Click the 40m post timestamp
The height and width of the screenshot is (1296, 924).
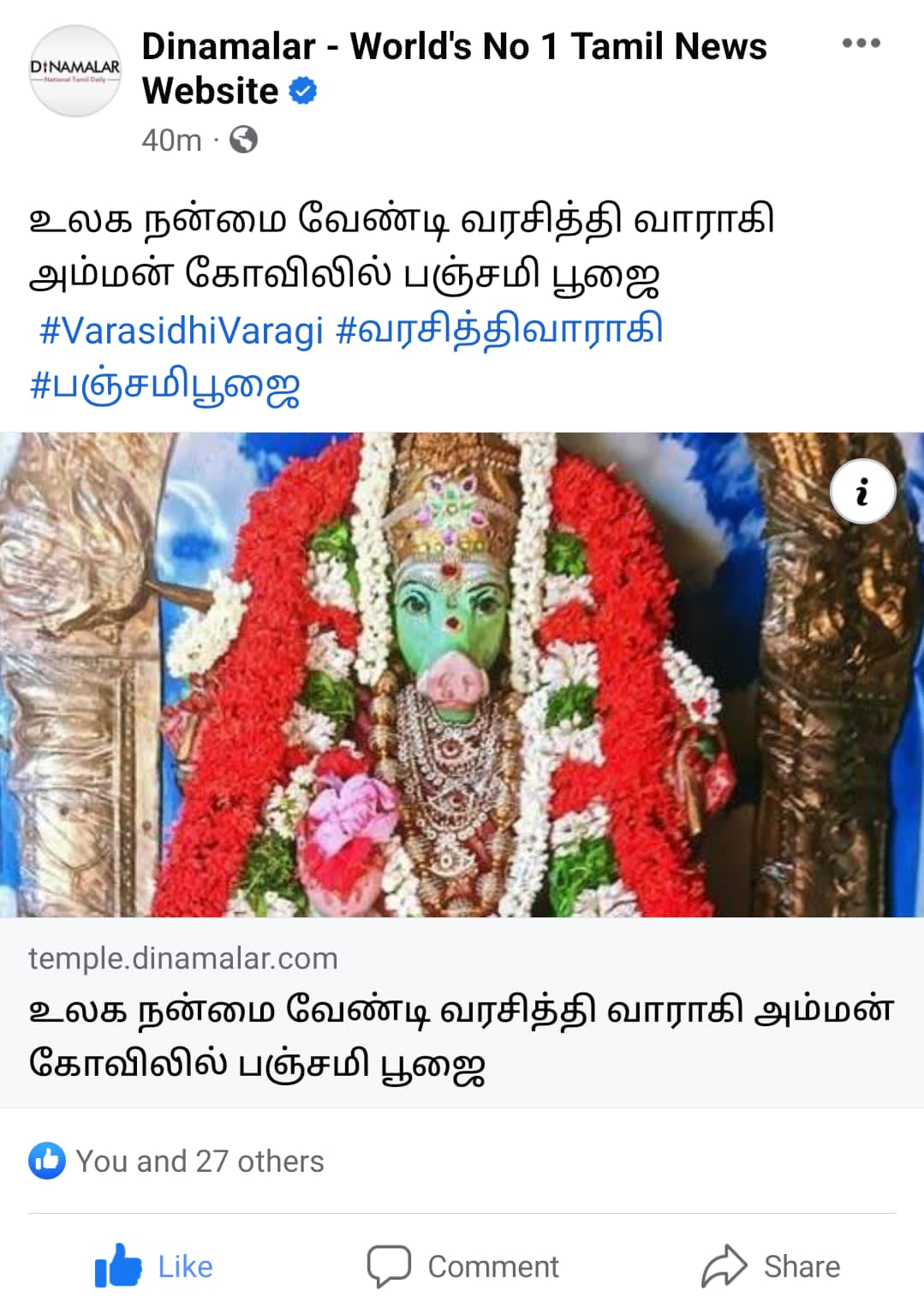coord(171,140)
